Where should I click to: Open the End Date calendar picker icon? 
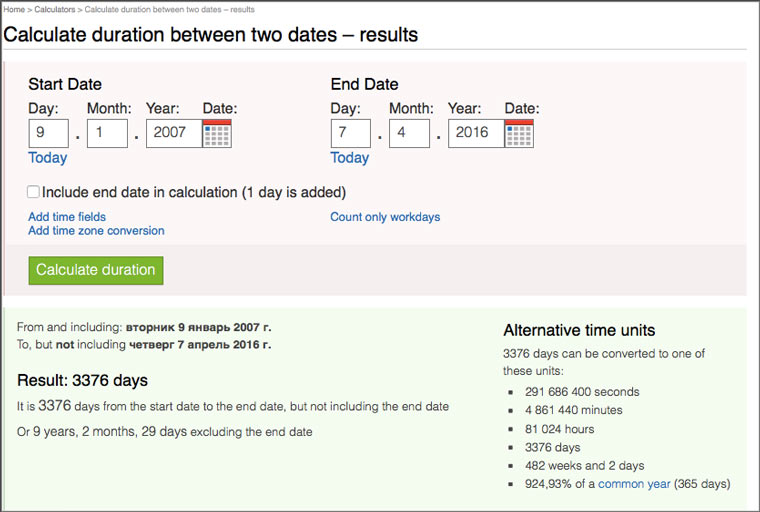(519, 133)
